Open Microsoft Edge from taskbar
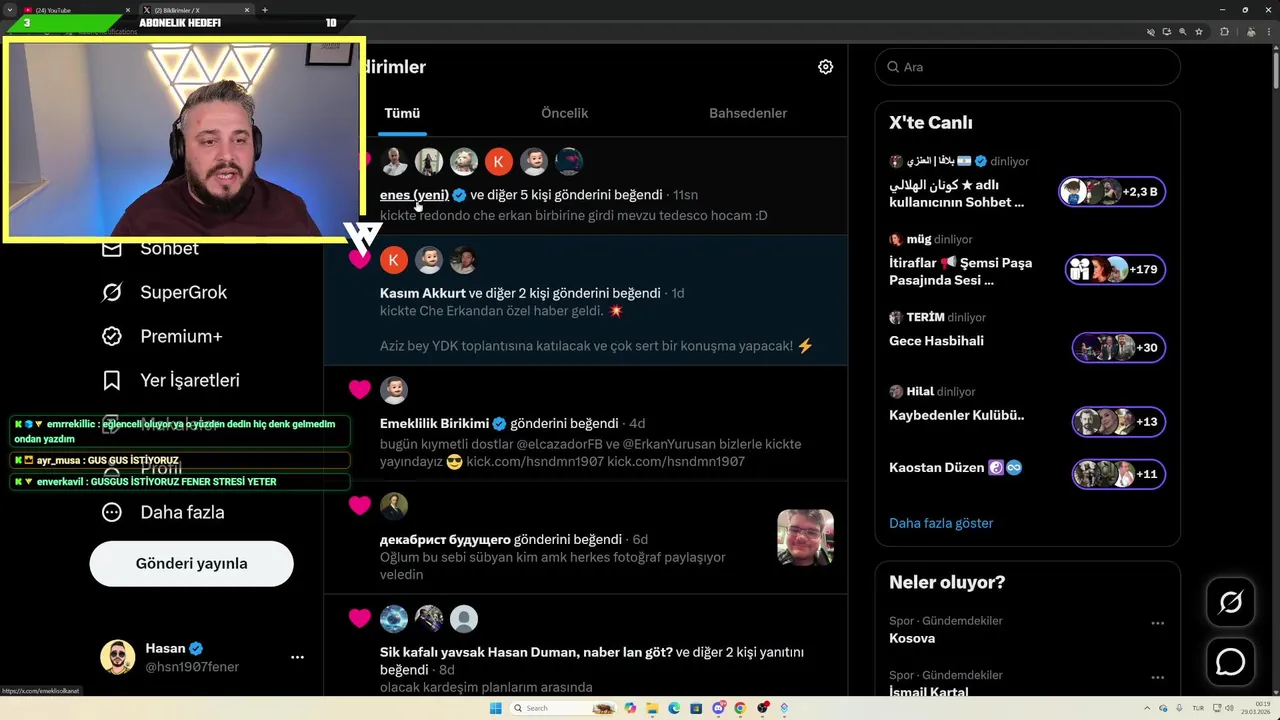The width and height of the screenshot is (1280, 720). (675, 708)
